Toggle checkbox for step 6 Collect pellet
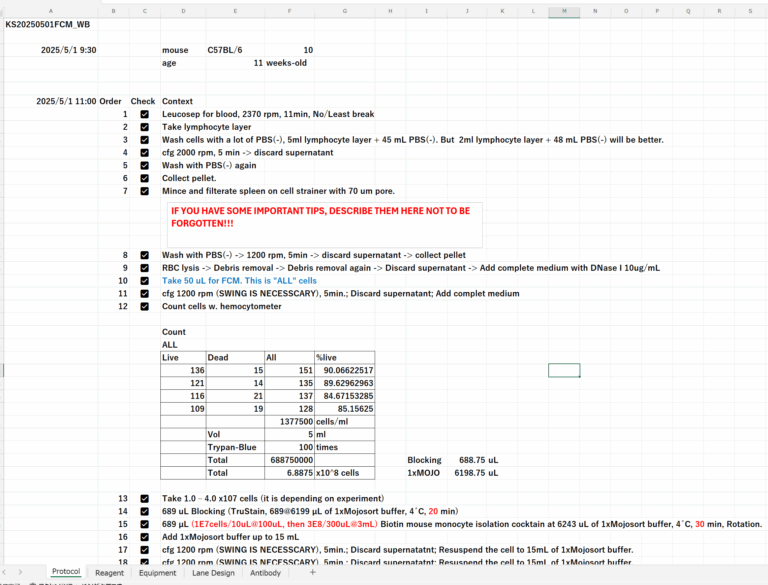This screenshot has height=585, width=768. (x=144, y=178)
